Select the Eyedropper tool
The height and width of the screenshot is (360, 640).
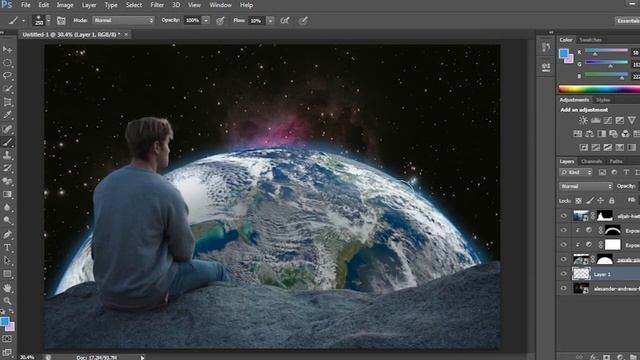point(7,115)
